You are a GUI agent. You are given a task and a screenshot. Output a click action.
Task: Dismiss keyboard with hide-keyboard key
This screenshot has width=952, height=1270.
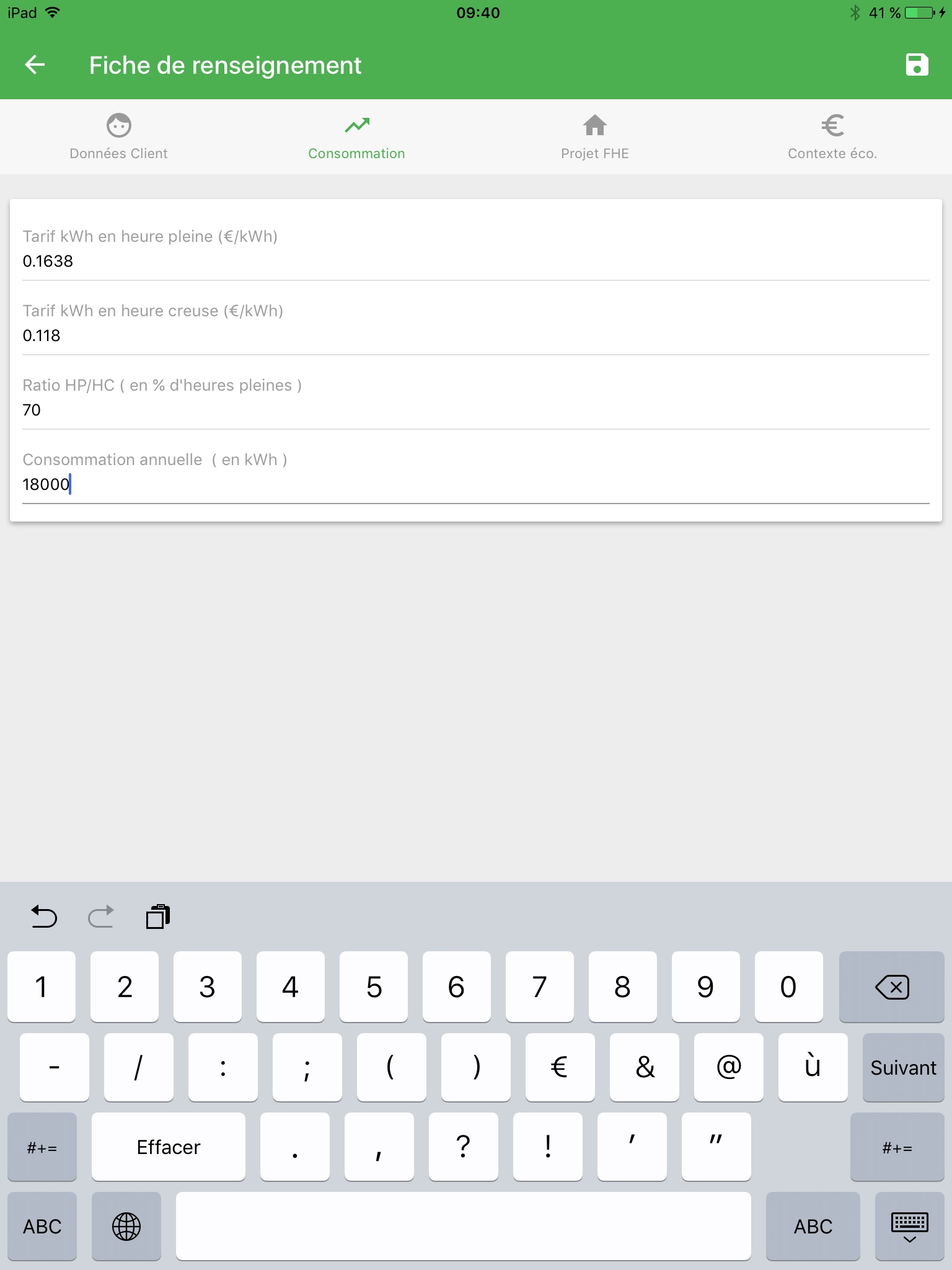[x=910, y=1226]
